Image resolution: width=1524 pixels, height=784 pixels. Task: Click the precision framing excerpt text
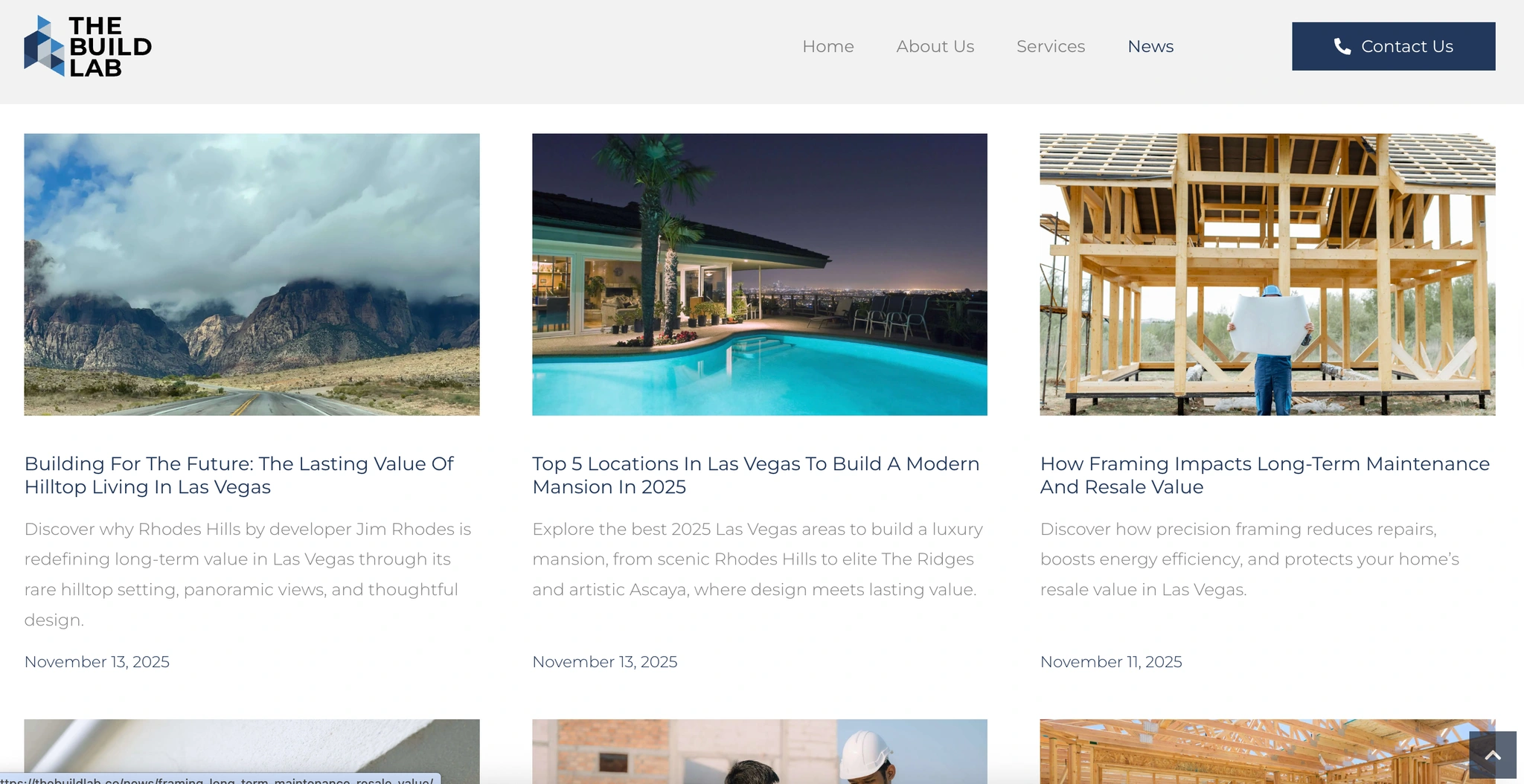tap(1249, 559)
